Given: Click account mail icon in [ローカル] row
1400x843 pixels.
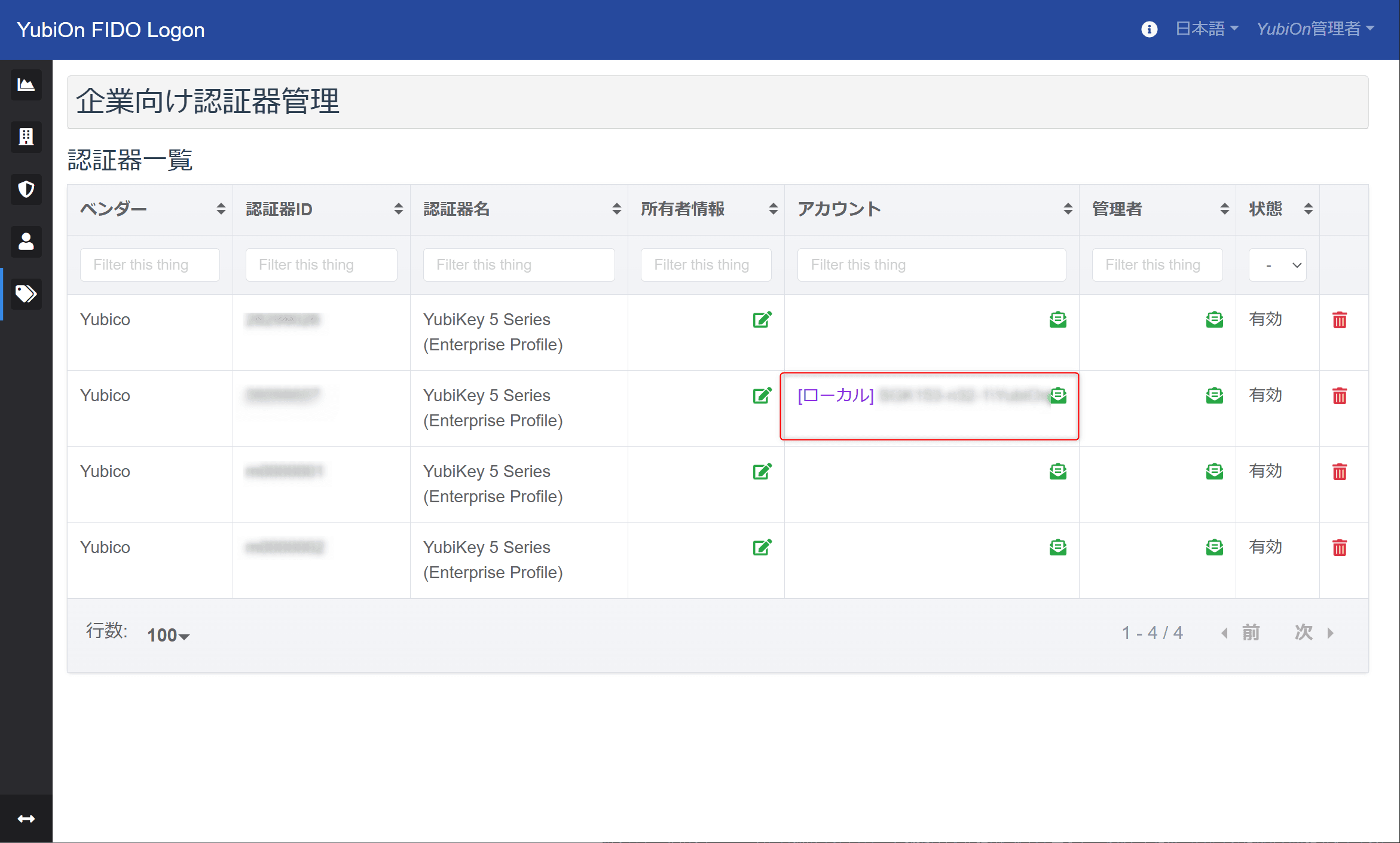Looking at the screenshot, I should tap(1059, 395).
